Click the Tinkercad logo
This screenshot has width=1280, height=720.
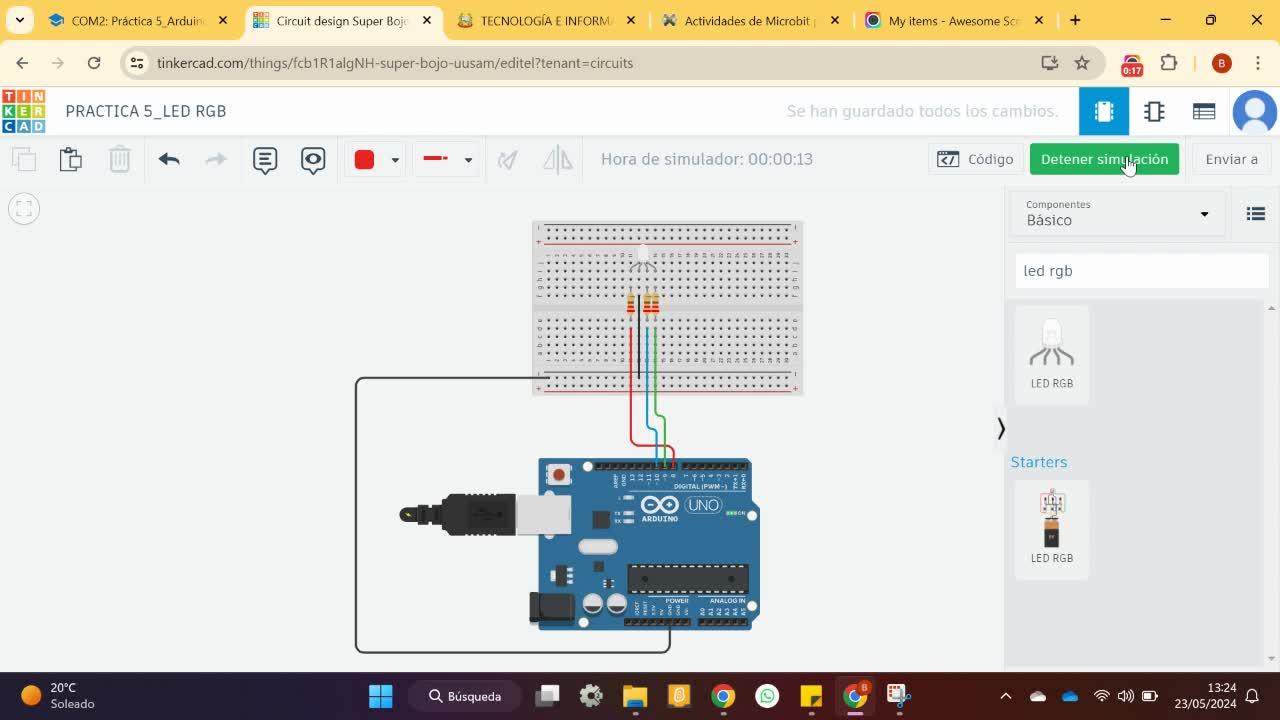[x=23, y=111]
